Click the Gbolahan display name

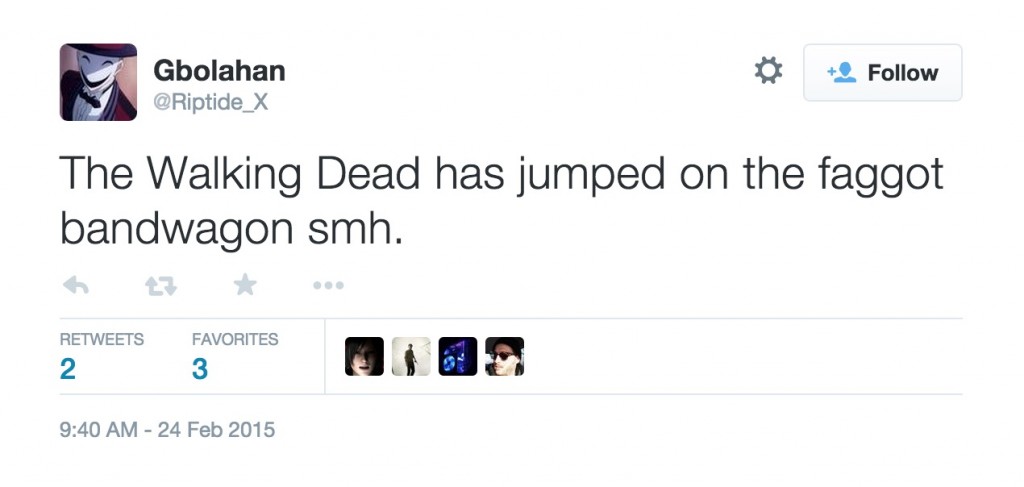point(219,71)
